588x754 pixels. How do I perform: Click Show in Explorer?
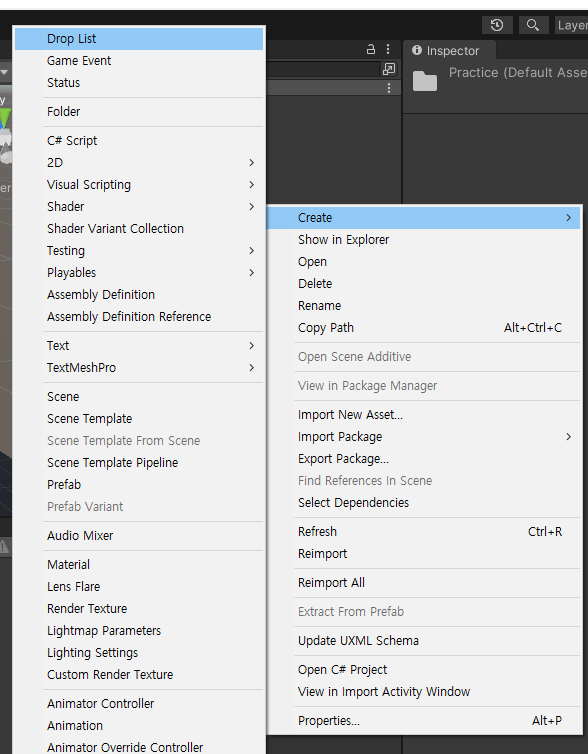point(424,240)
